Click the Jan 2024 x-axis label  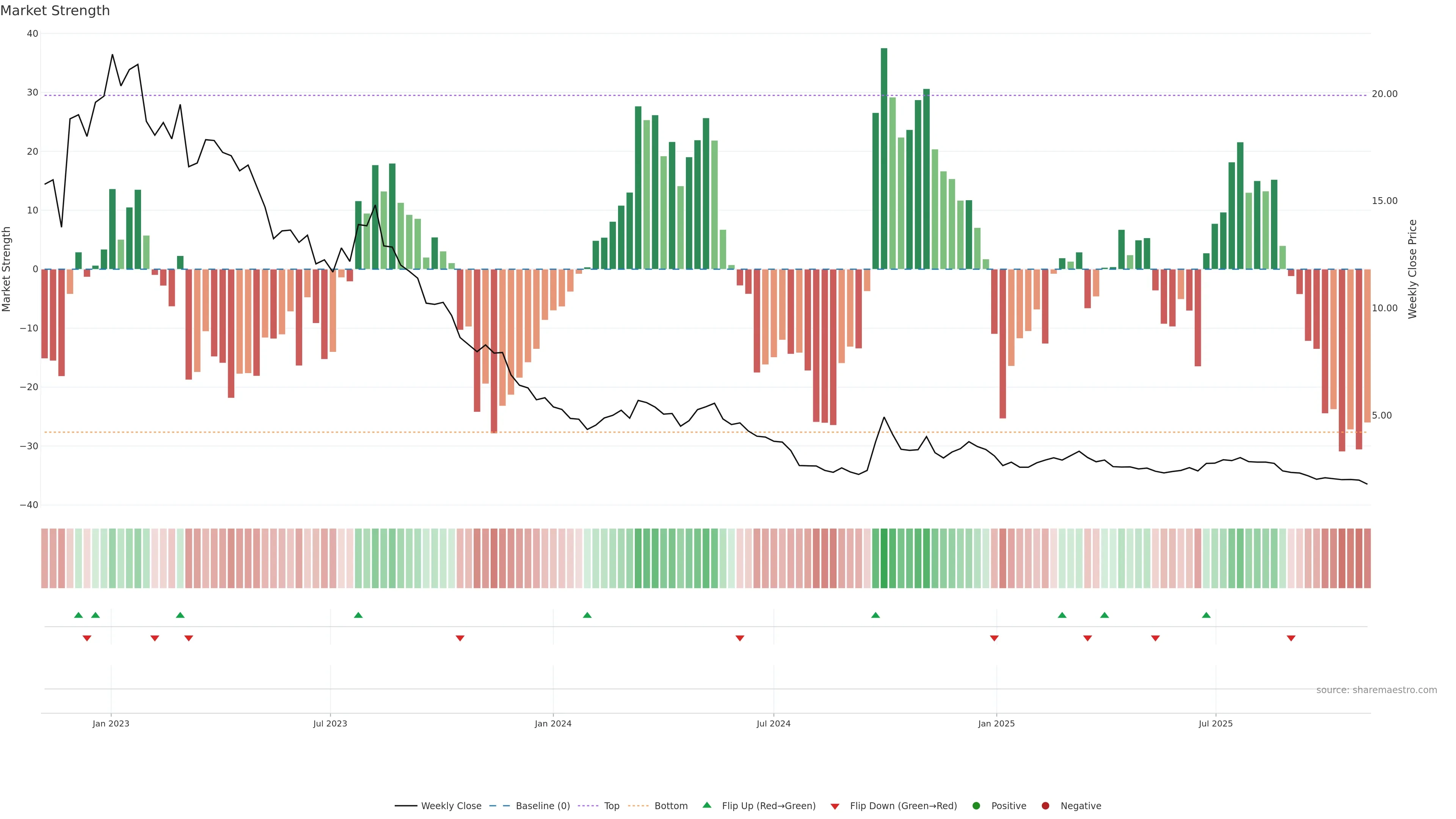(553, 723)
